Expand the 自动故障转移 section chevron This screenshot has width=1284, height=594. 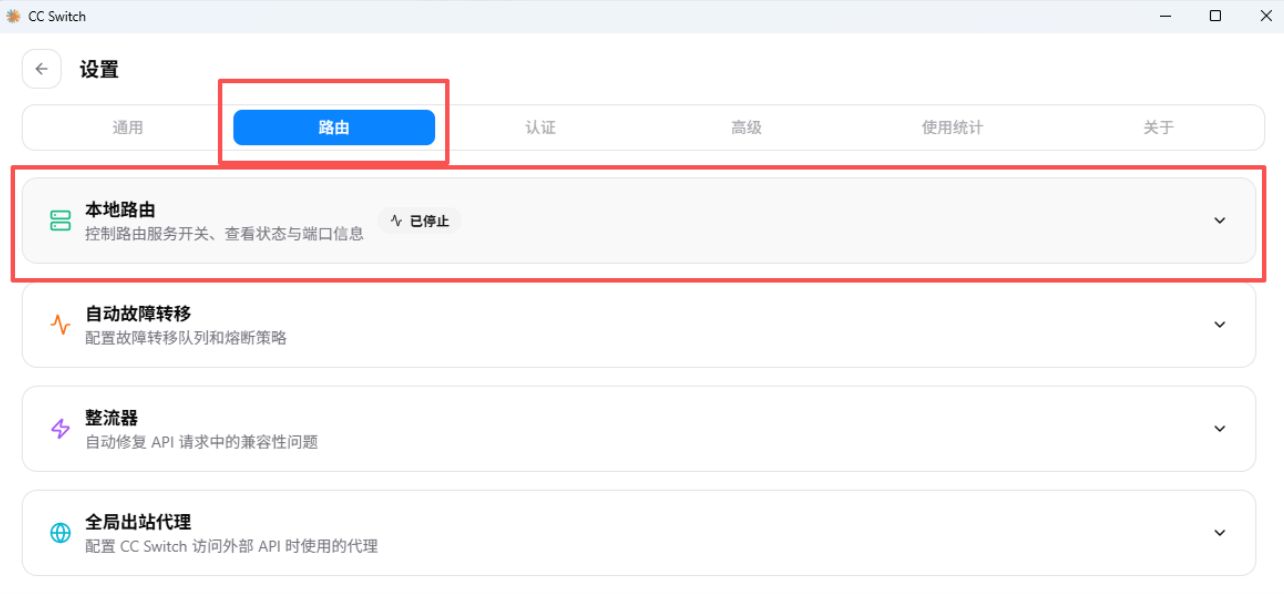coord(1219,325)
